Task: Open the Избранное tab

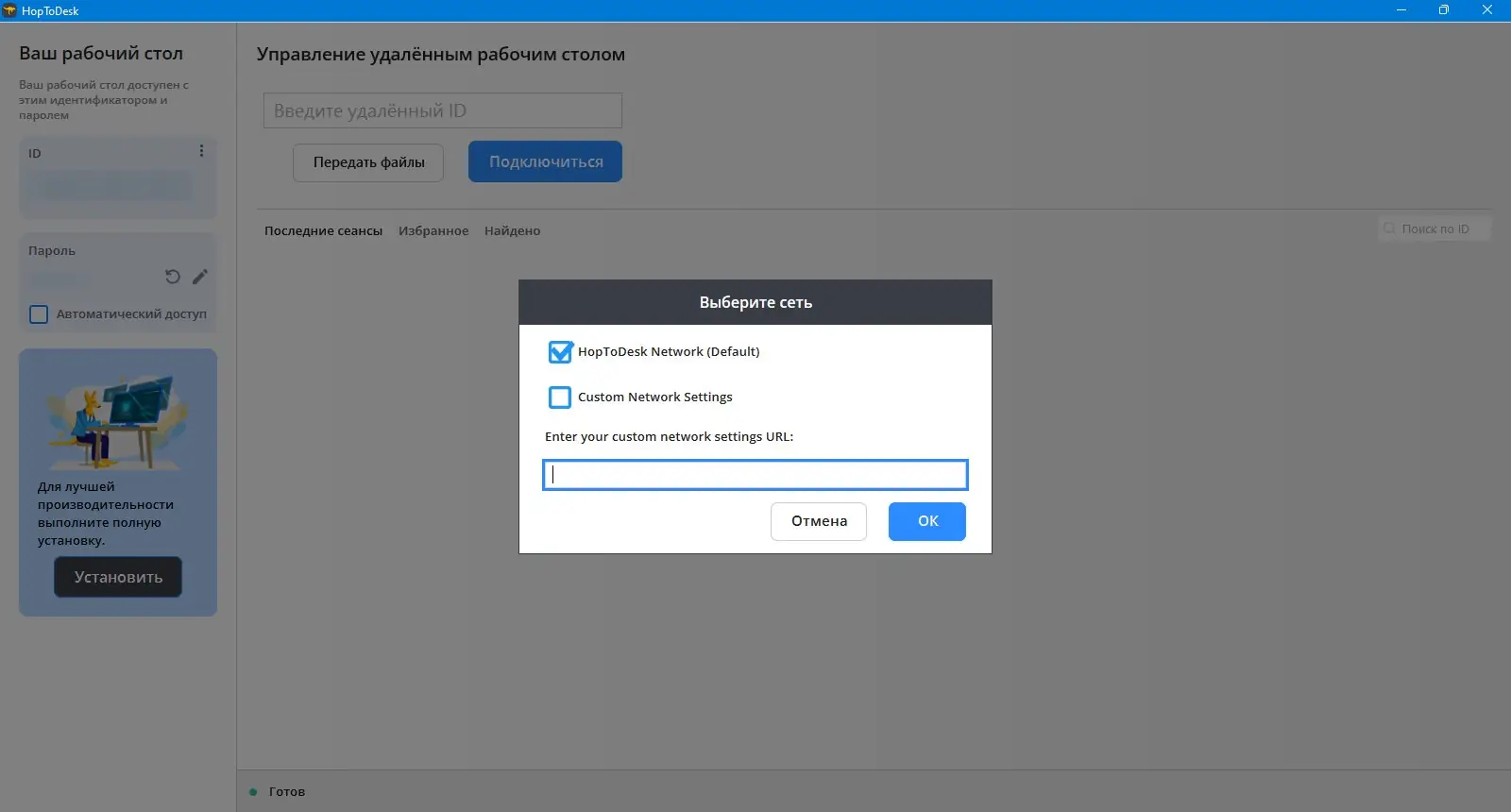Action: click(433, 230)
